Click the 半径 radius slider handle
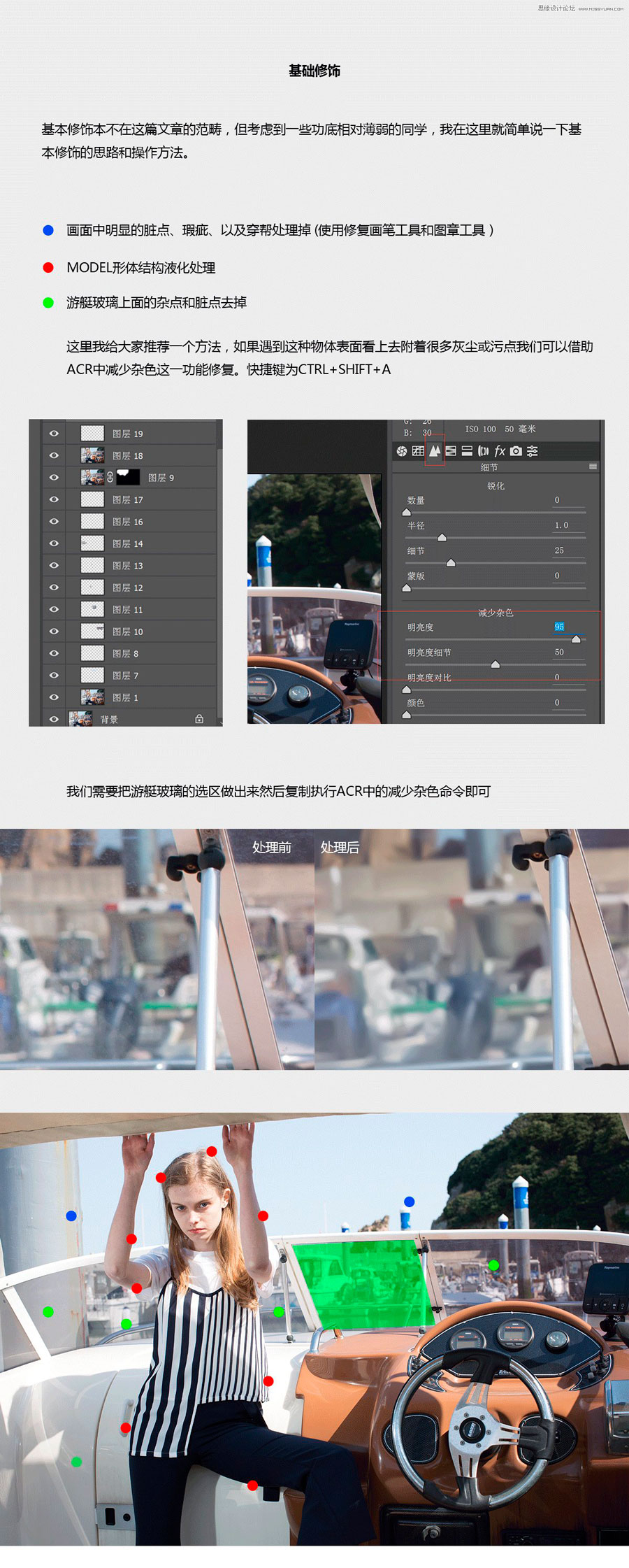 point(442,537)
